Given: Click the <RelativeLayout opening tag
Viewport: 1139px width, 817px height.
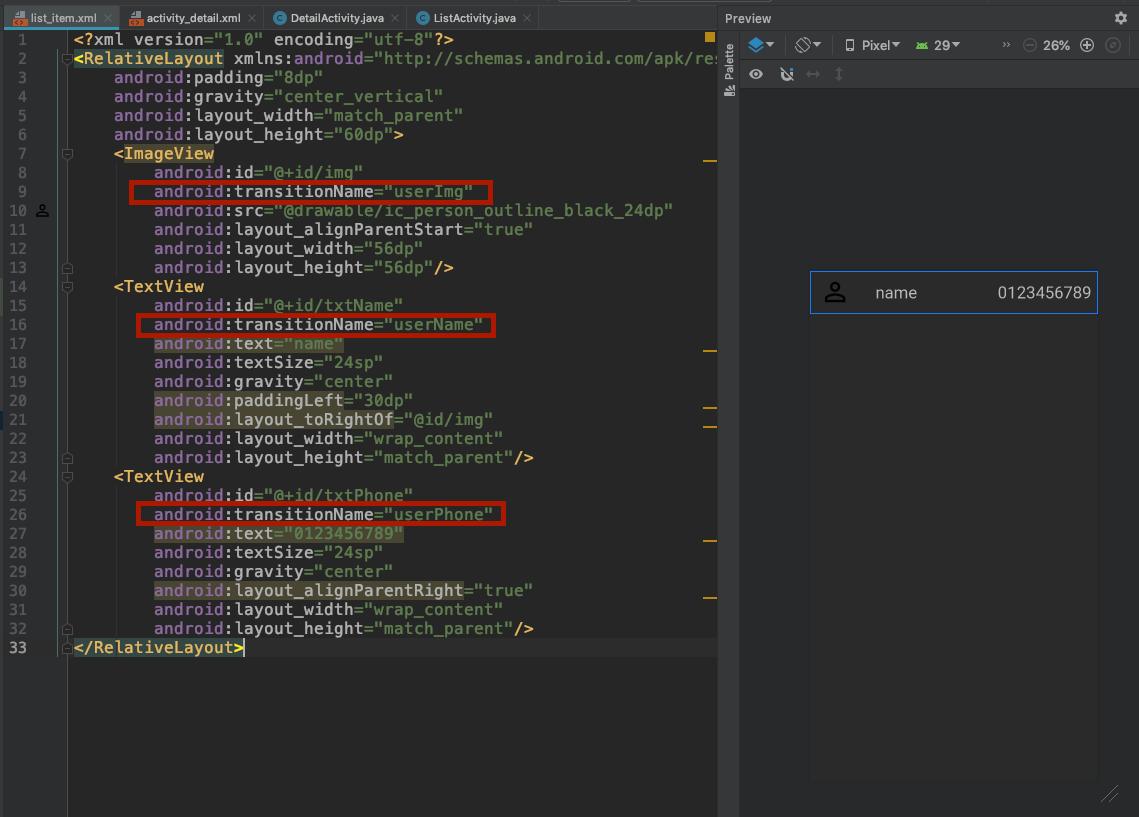Looking at the screenshot, I should click(x=148, y=59).
